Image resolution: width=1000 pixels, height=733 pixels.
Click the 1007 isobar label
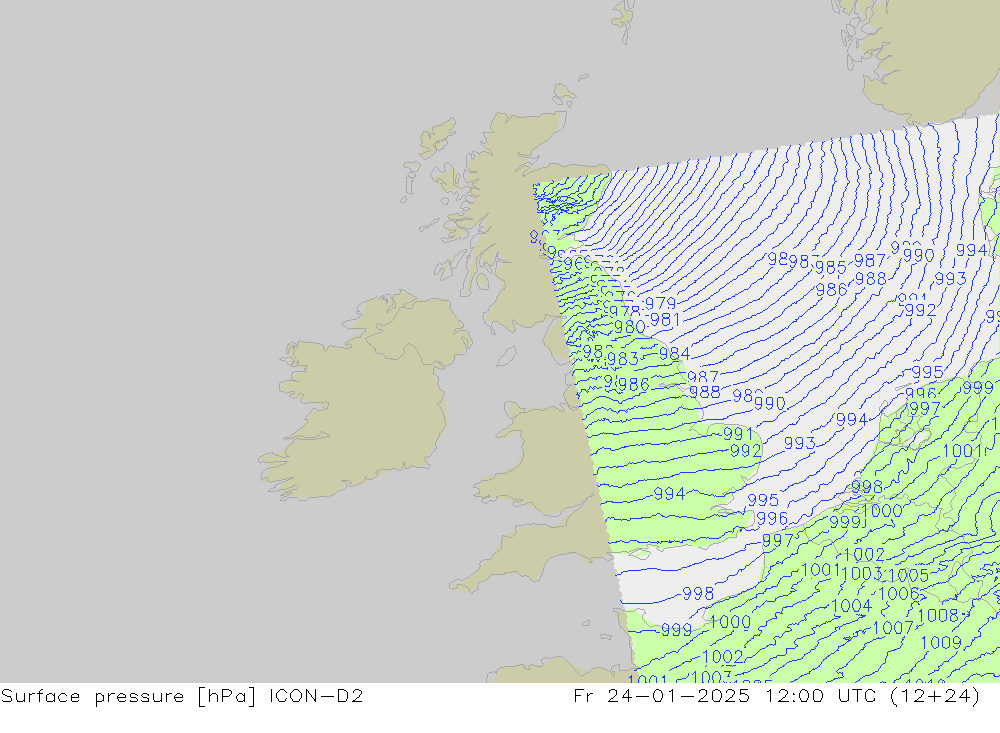coord(893,628)
